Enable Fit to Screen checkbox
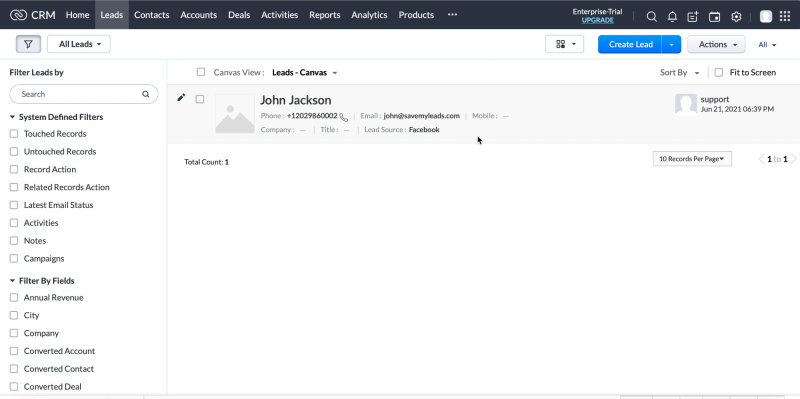The height and width of the screenshot is (399, 800). point(719,72)
